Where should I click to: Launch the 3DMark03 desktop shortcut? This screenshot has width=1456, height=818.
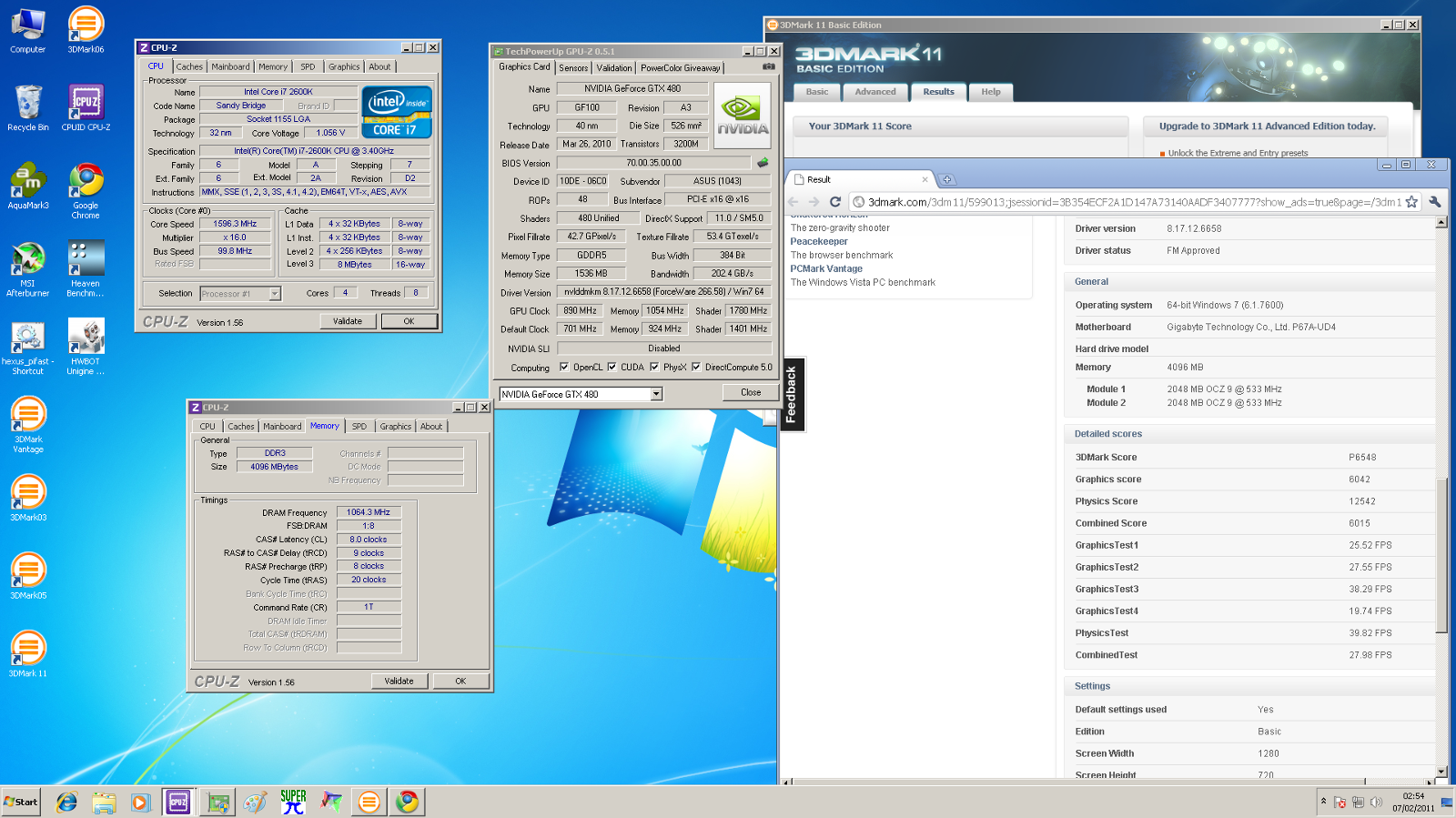(x=27, y=499)
